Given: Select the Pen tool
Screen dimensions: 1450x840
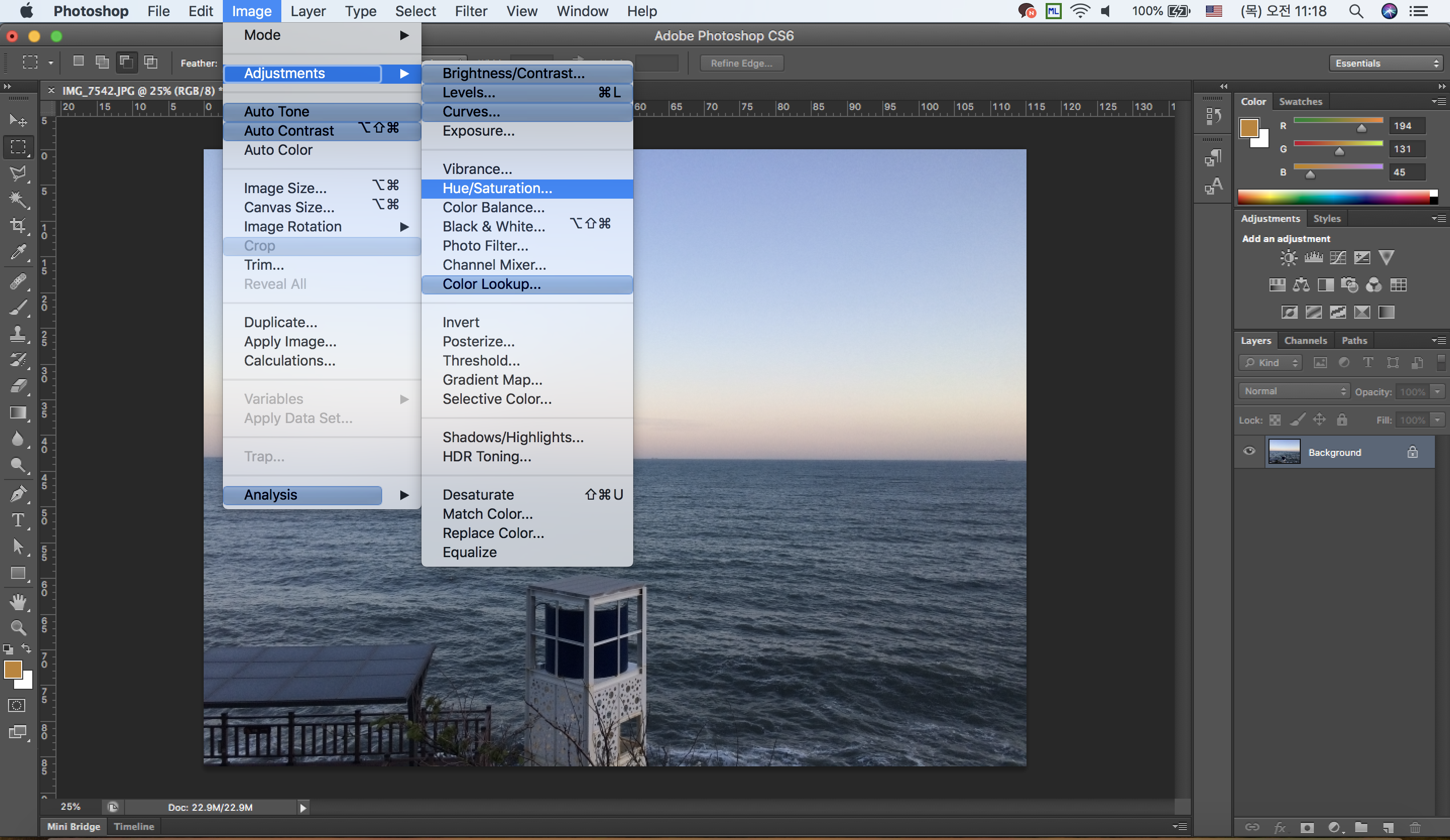Looking at the screenshot, I should pyautogui.click(x=18, y=494).
